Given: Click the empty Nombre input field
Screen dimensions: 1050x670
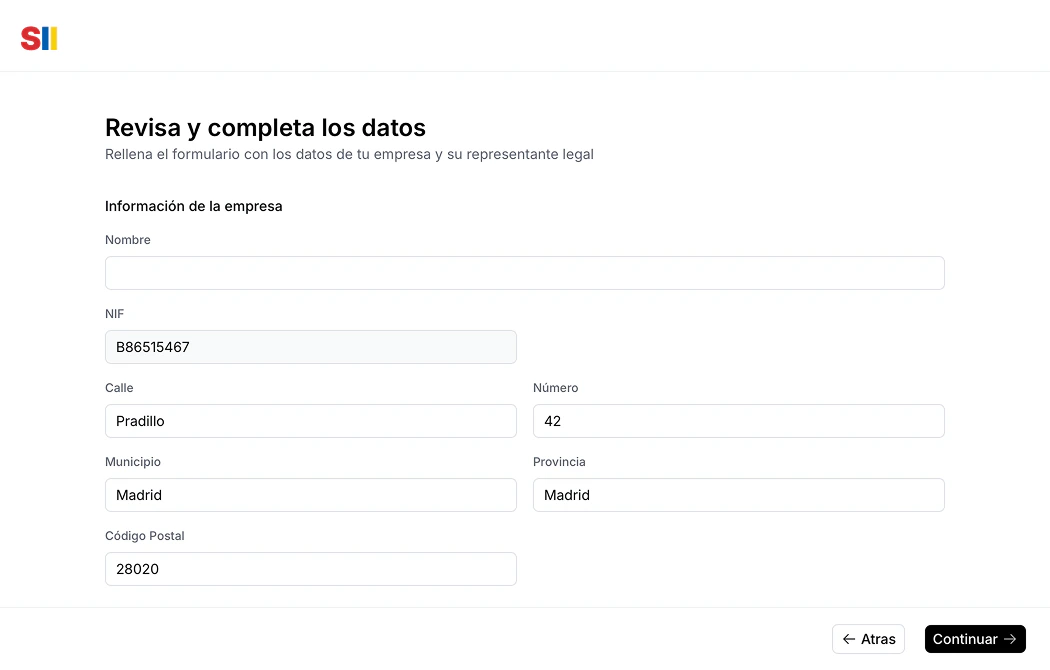Looking at the screenshot, I should tap(525, 272).
